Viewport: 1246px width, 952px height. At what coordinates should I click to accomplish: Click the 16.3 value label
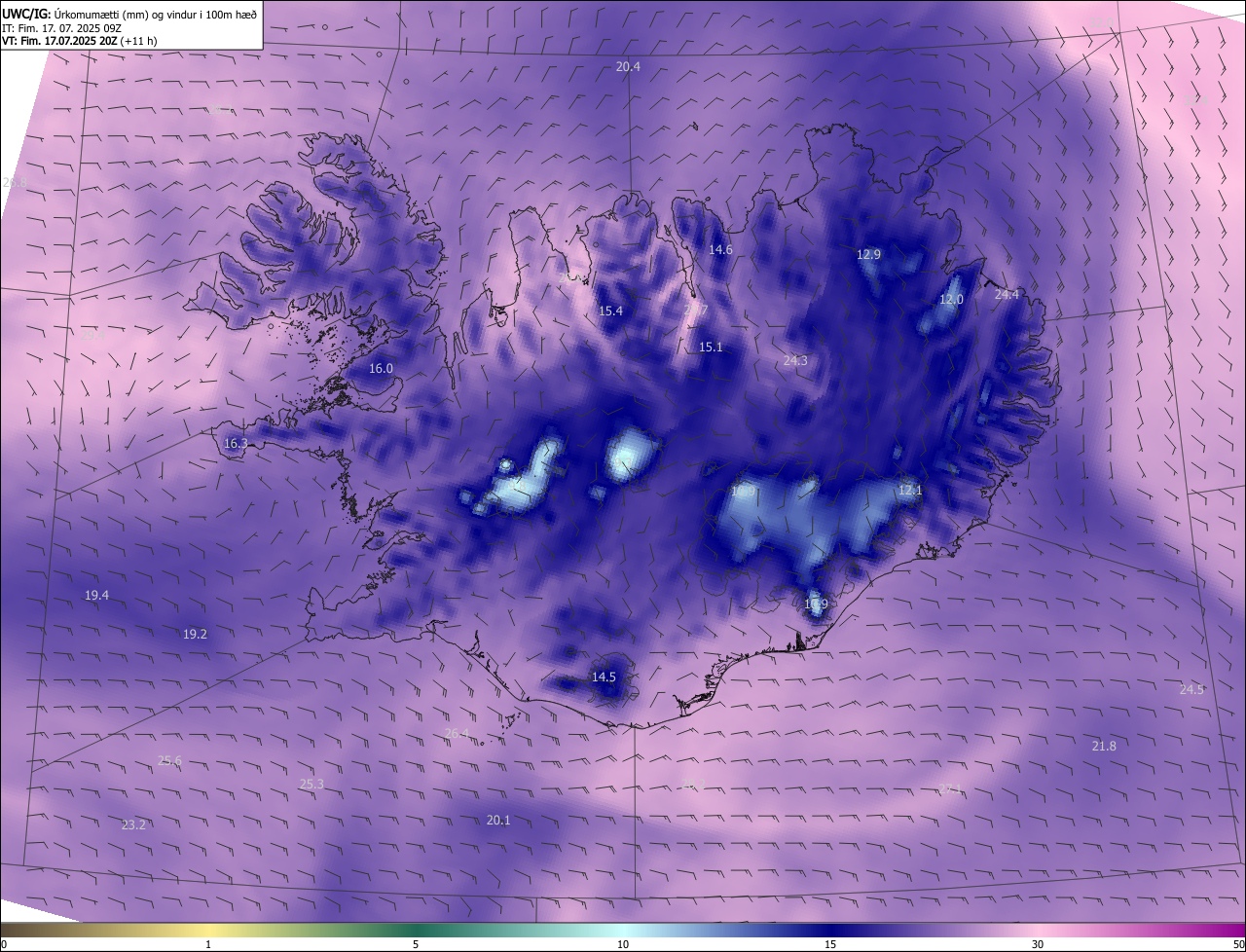(236, 444)
